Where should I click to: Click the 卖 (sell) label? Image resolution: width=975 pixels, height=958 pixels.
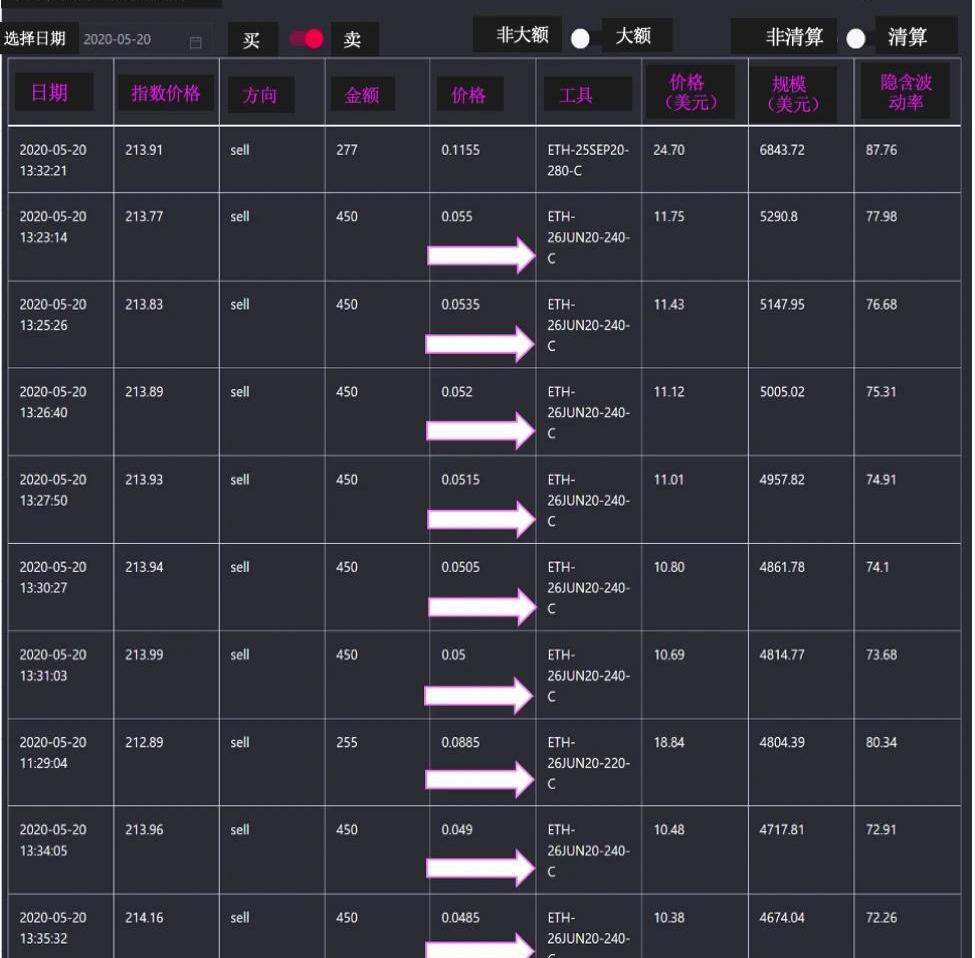pos(354,40)
